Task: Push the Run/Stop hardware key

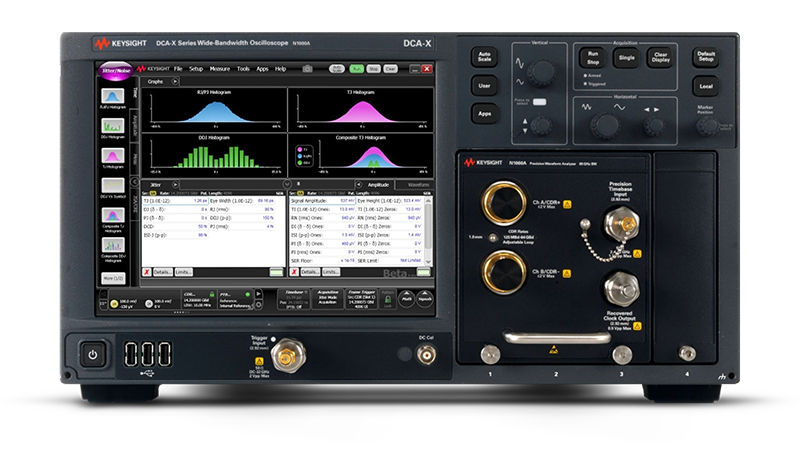Action: coord(592,58)
